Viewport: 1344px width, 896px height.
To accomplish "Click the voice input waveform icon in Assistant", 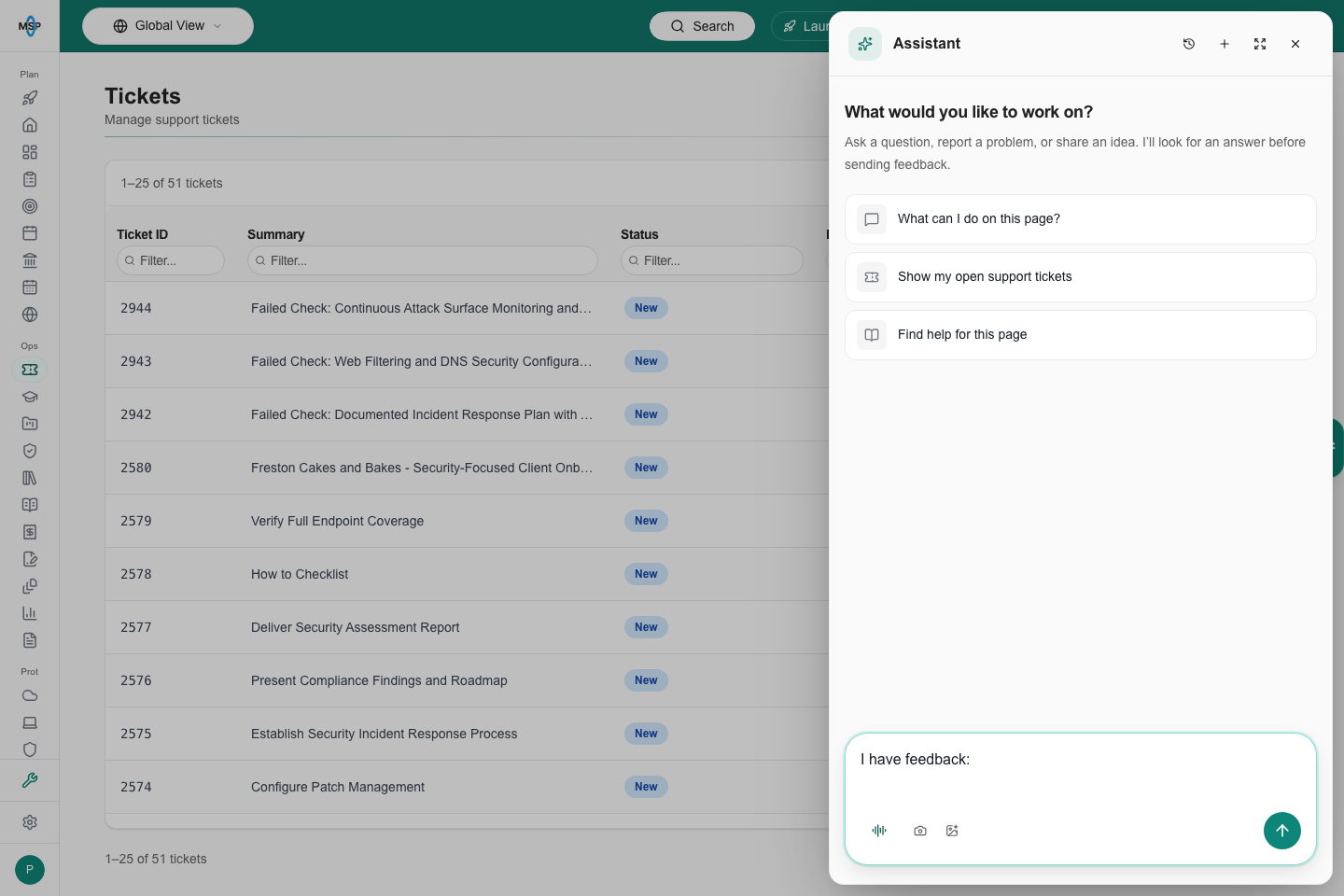I will click(x=879, y=831).
